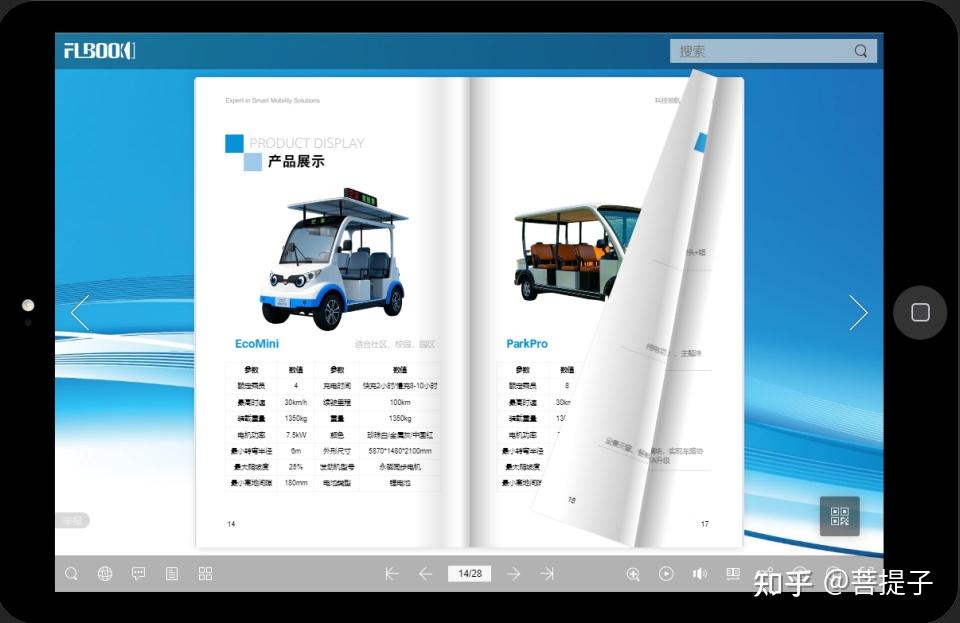Click the '7.5kW' table value
The height and width of the screenshot is (623, 960).
pos(296,435)
